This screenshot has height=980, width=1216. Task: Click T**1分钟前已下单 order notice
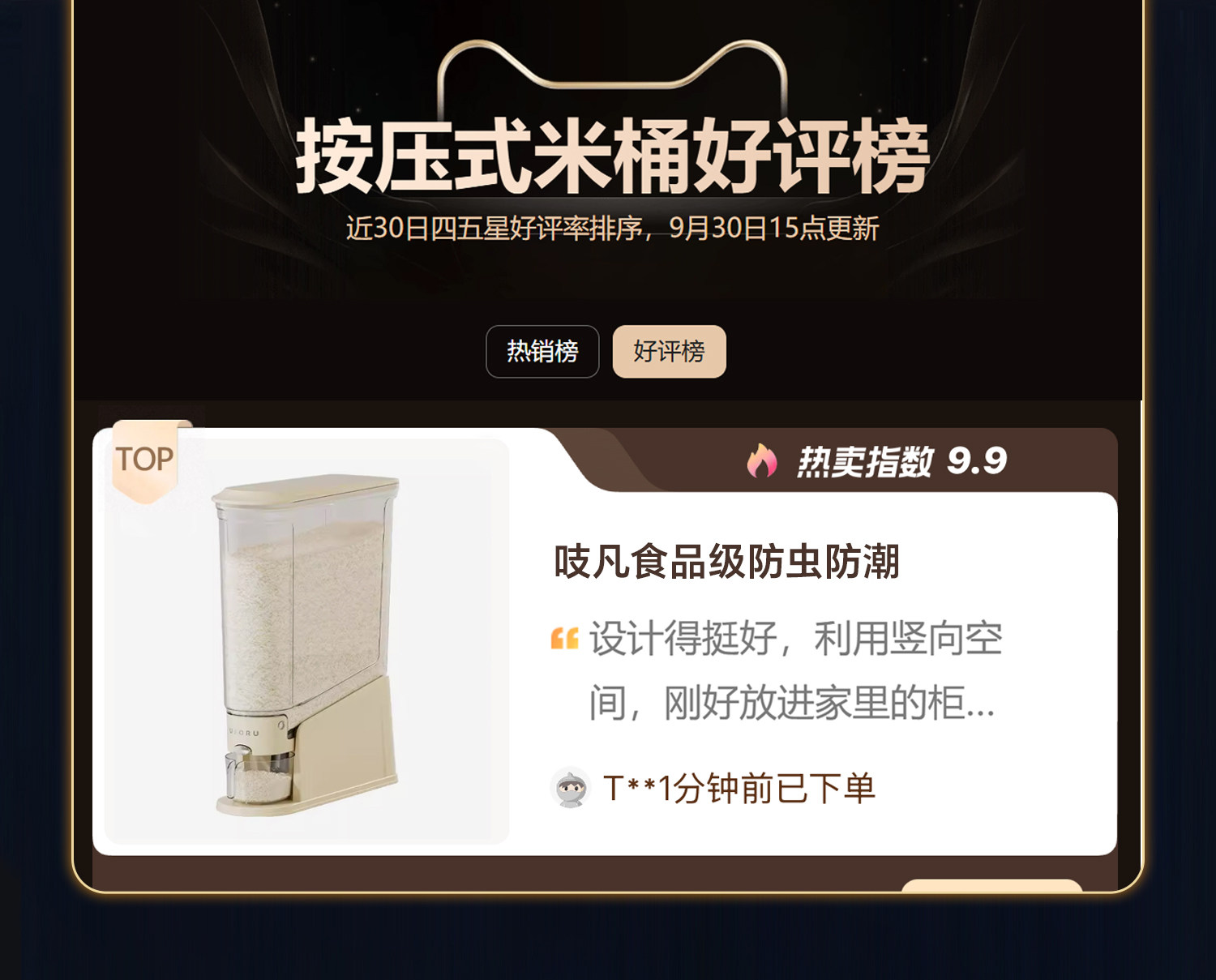739,788
